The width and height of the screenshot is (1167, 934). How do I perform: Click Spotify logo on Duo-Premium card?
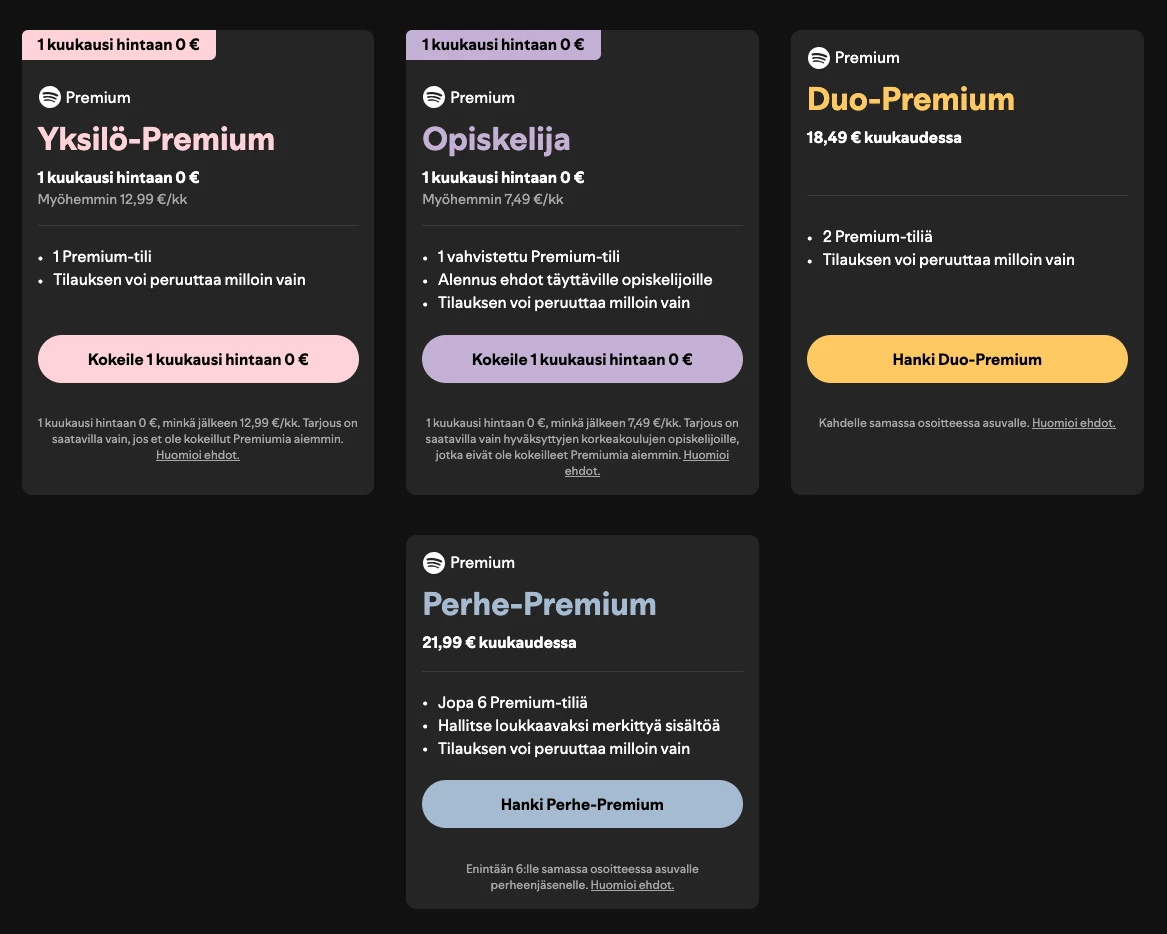pos(819,57)
